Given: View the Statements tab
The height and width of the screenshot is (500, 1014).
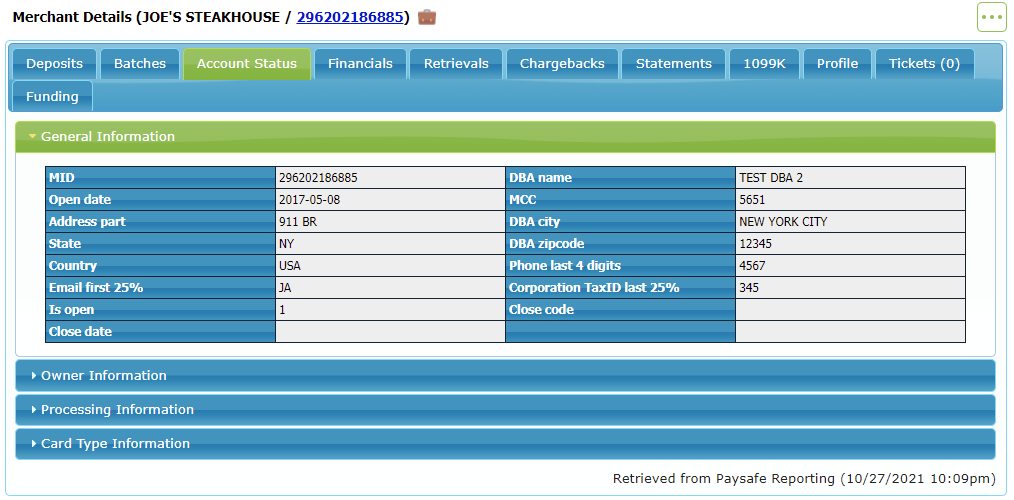Looking at the screenshot, I should pos(673,64).
